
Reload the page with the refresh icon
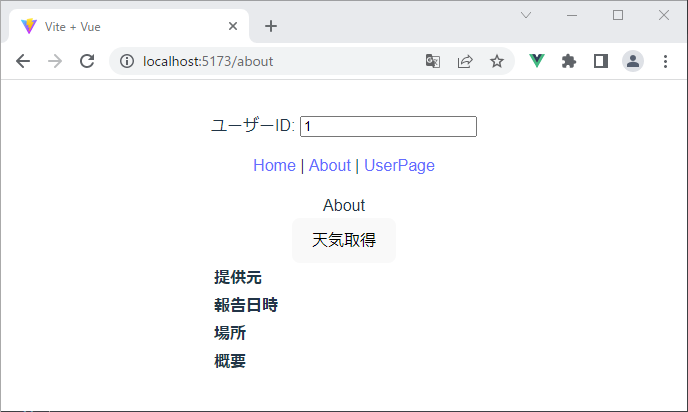point(87,61)
